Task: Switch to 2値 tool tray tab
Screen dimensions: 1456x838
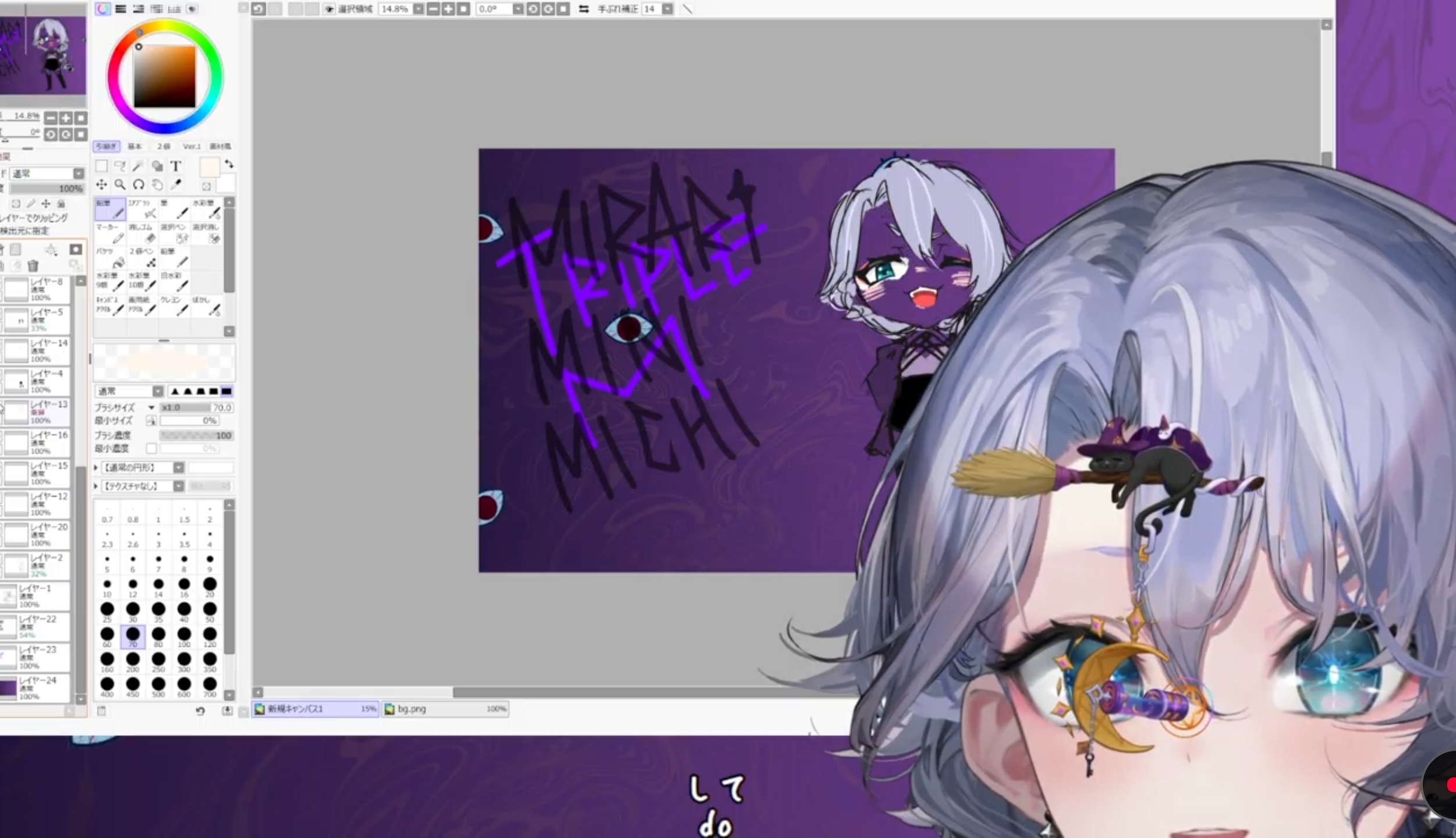Action: click(x=164, y=146)
